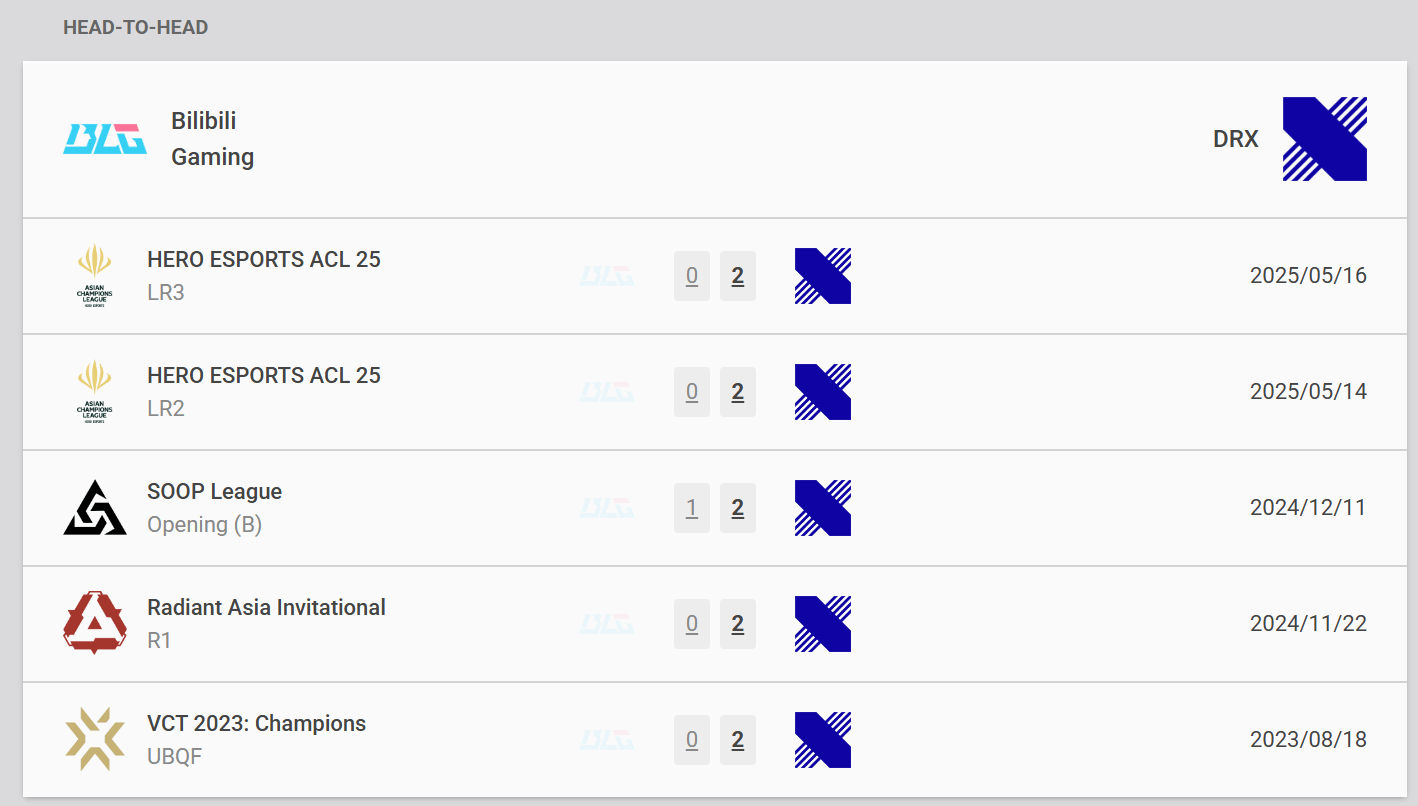Viewport: 1418px width, 806px height.
Task: Click the Asian Champions League icon for LR3
Action: point(95,275)
